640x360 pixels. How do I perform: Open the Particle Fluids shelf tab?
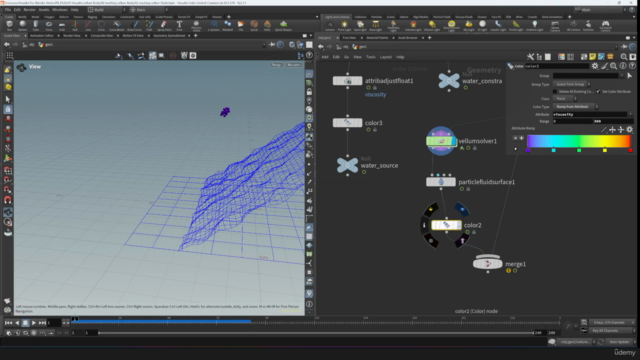pyautogui.click(x=442, y=17)
